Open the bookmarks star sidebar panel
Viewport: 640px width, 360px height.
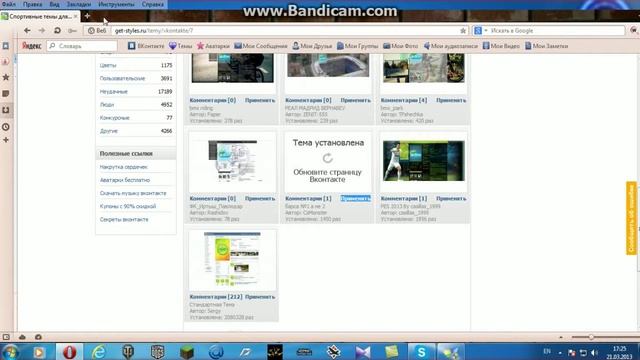(x=6, y=77)
